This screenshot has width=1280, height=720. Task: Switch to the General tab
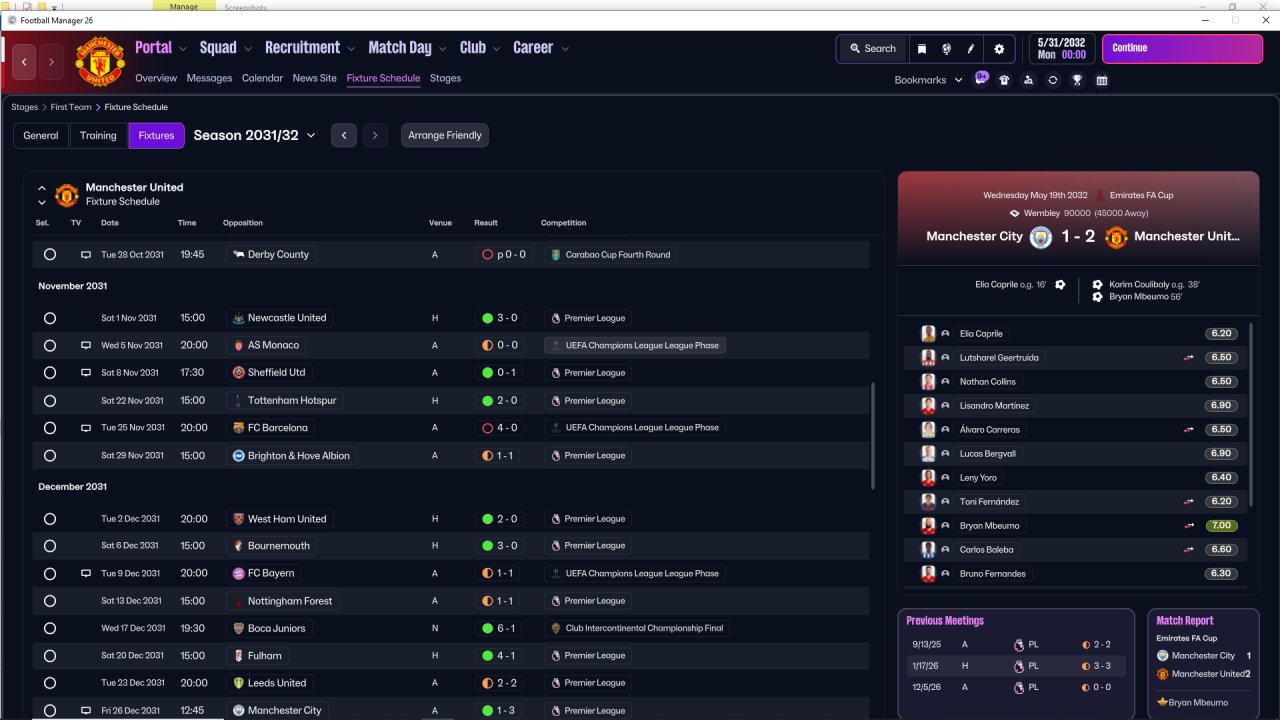pyautogui.click(x=41, y=135)
